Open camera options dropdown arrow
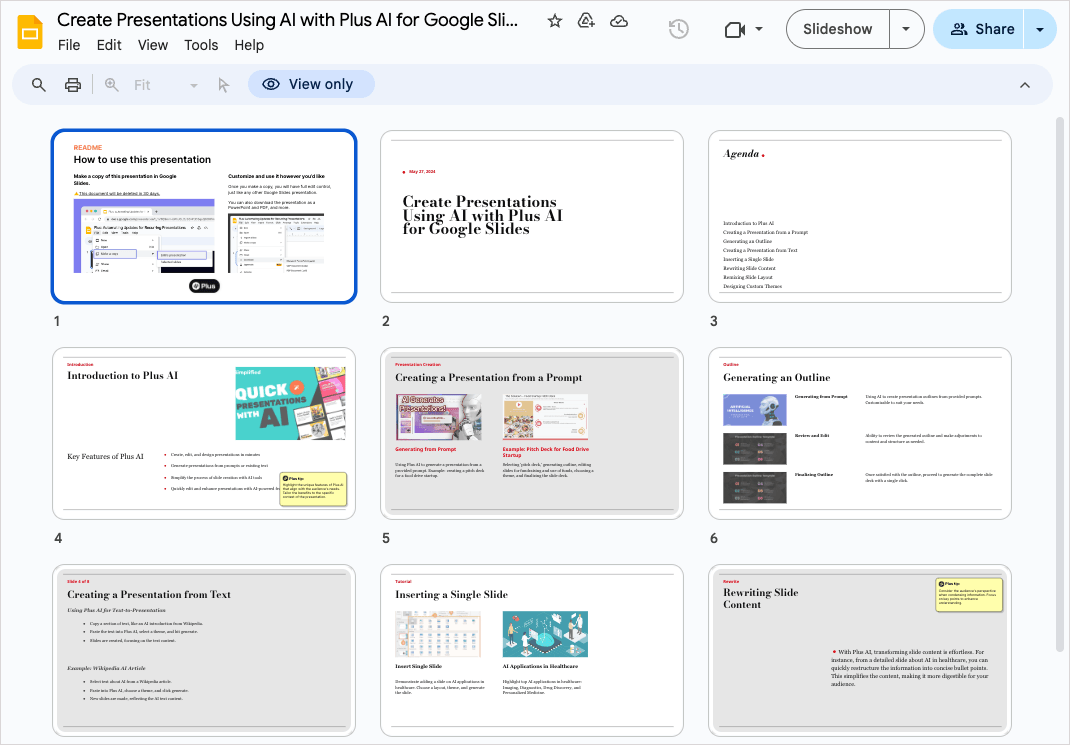 pyautogui.click(x=759, y=29)
